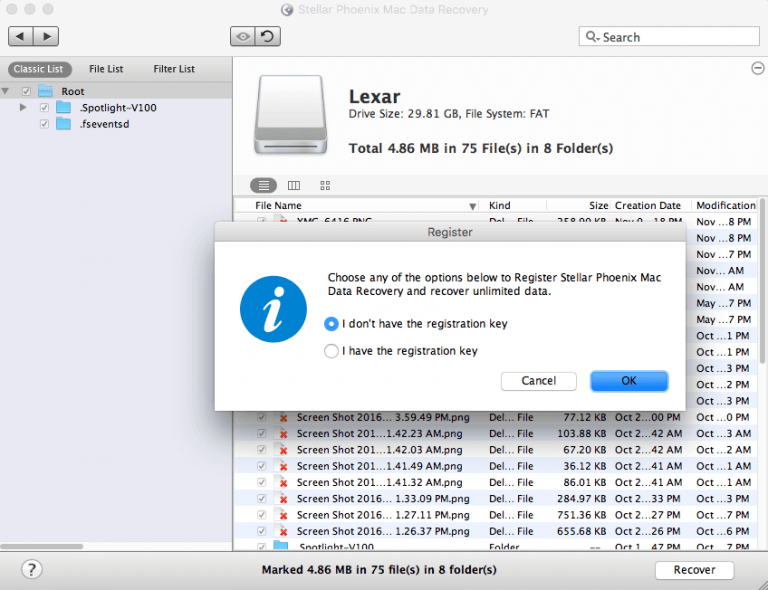
Task: Click the File Name sort arrow
Action: (x=472, y=206)
